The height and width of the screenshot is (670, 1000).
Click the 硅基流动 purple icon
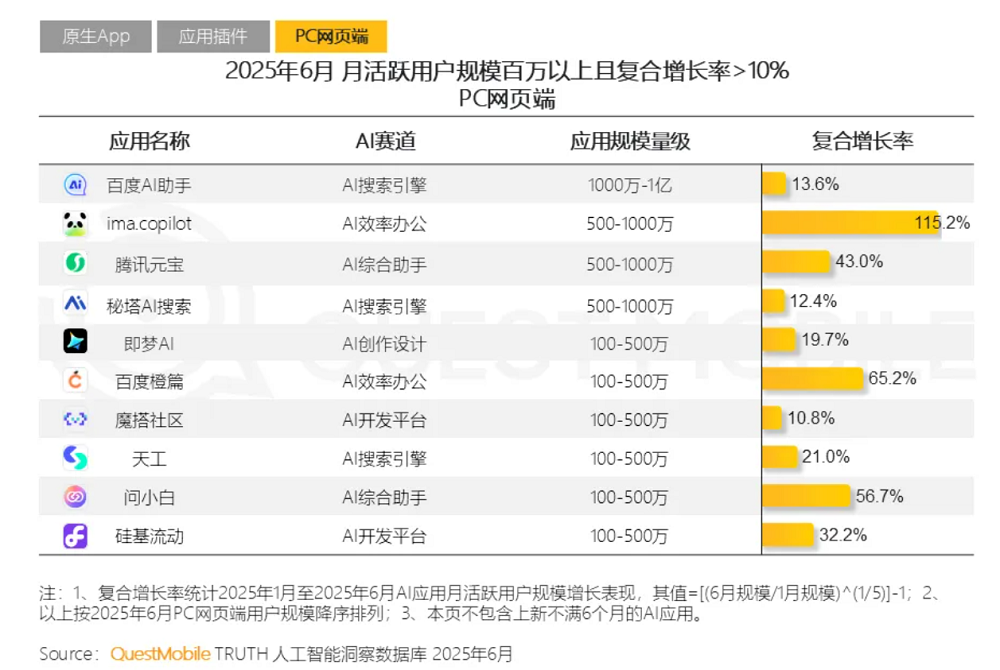(x=76, y=536)
